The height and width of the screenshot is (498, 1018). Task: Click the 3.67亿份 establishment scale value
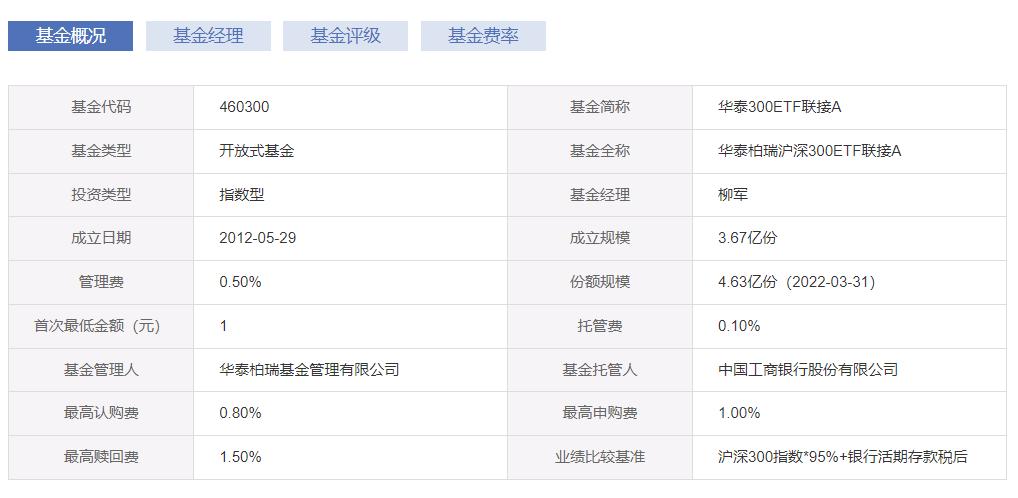pos(747,238)
